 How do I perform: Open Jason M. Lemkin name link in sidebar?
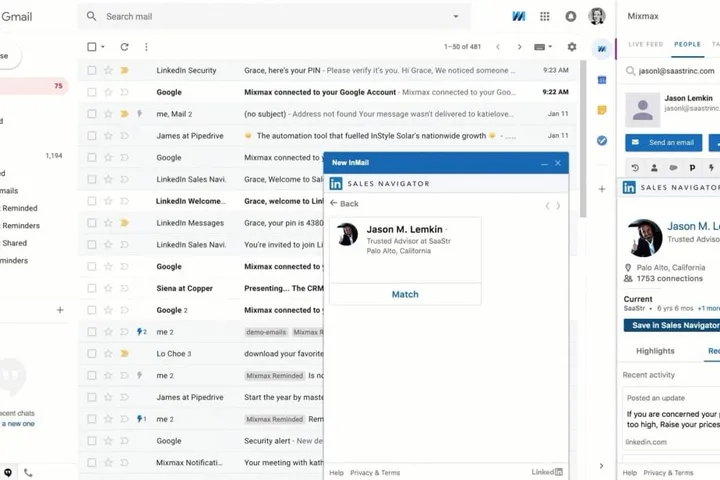tap(693, 226)
